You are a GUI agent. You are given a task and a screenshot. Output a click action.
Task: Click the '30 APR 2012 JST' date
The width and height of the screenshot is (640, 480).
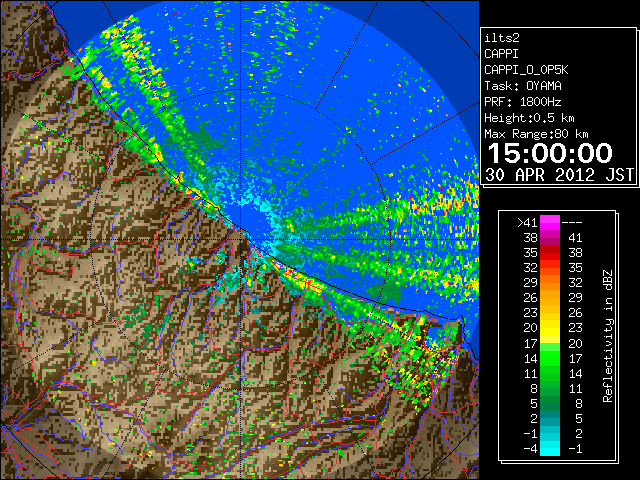(x=559, y=175)
